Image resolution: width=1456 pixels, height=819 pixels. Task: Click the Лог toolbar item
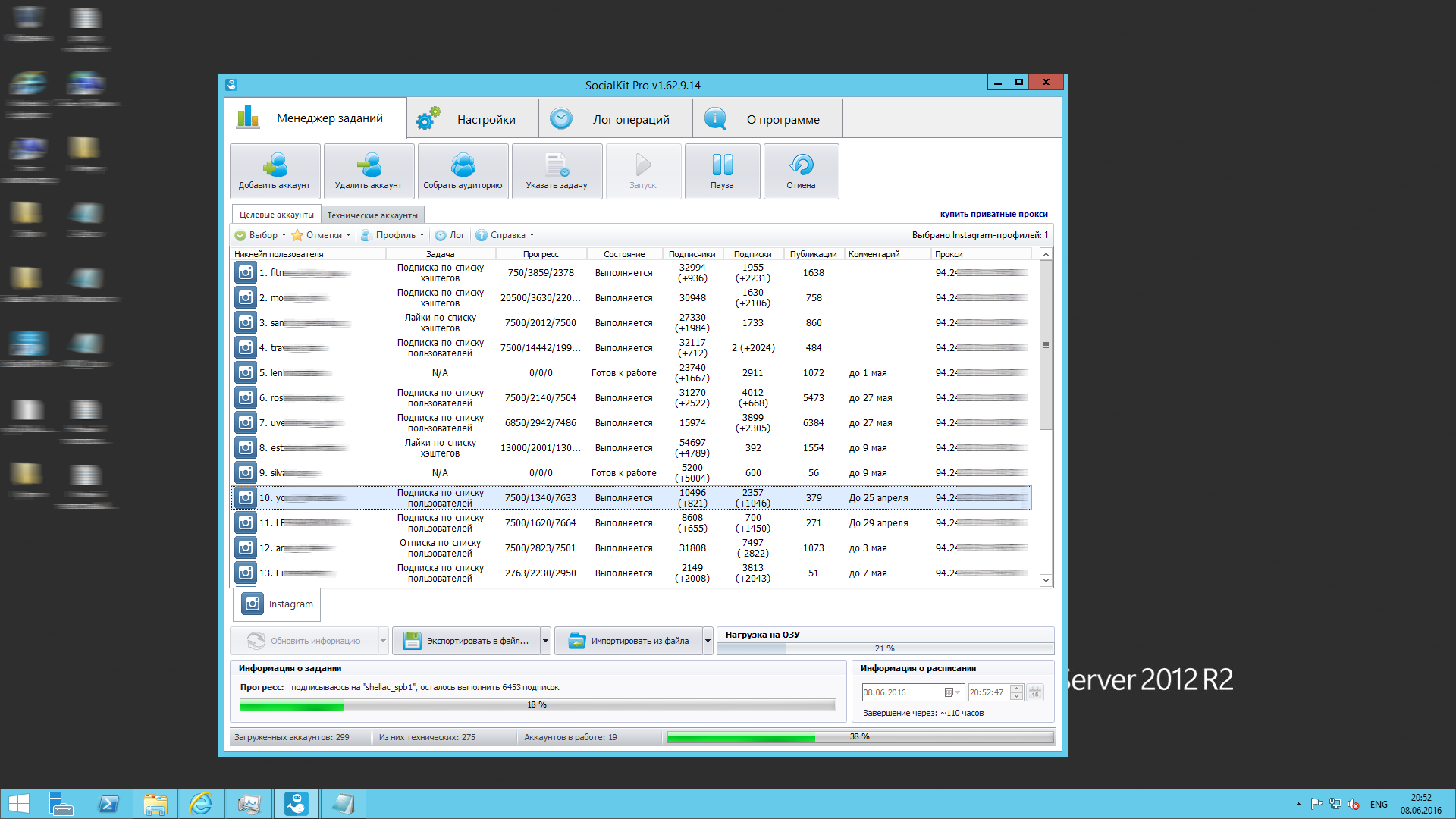pyautogui.click(x=450, y=235)
